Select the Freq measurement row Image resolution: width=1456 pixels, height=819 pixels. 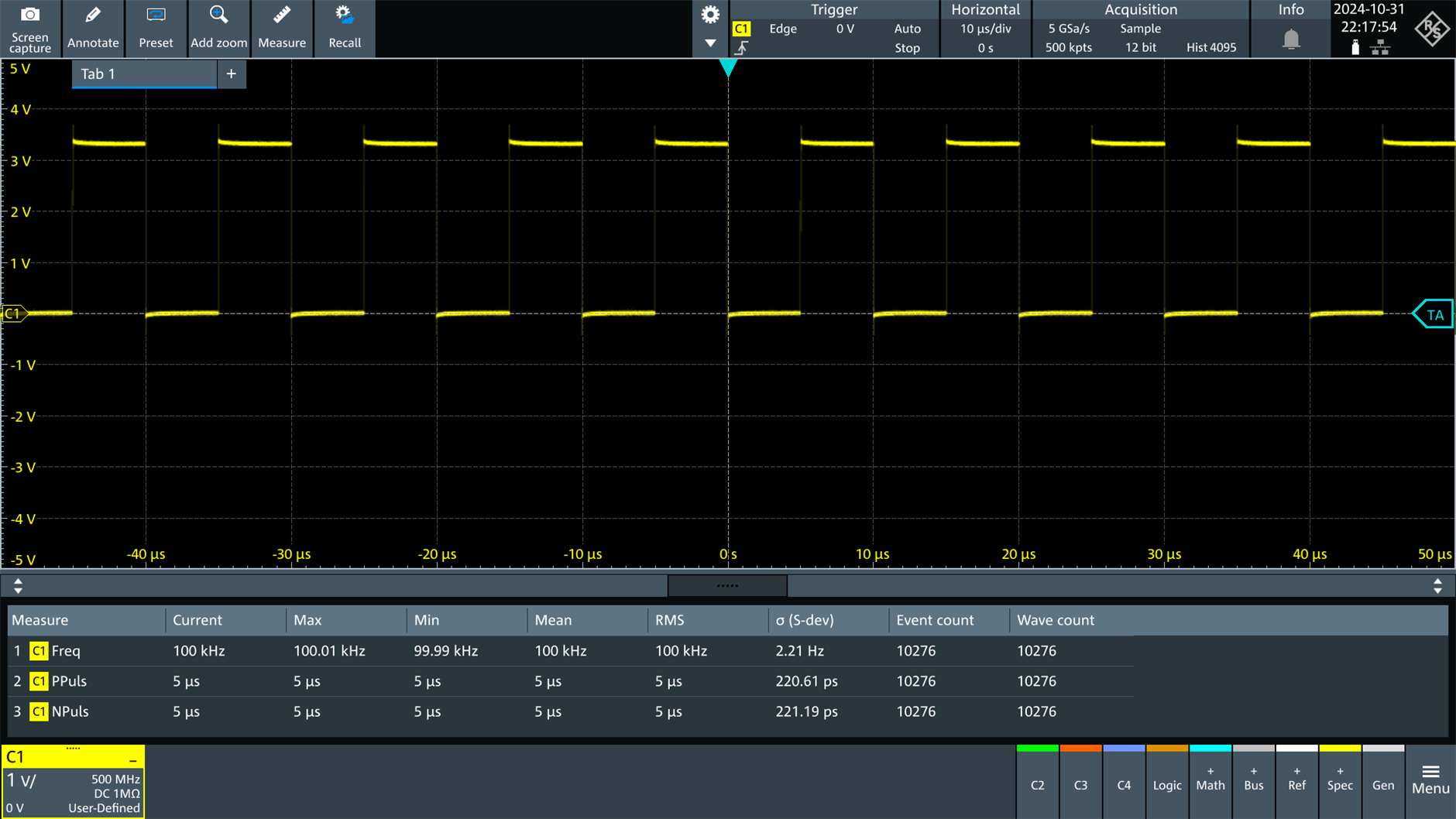coord(571,651)
